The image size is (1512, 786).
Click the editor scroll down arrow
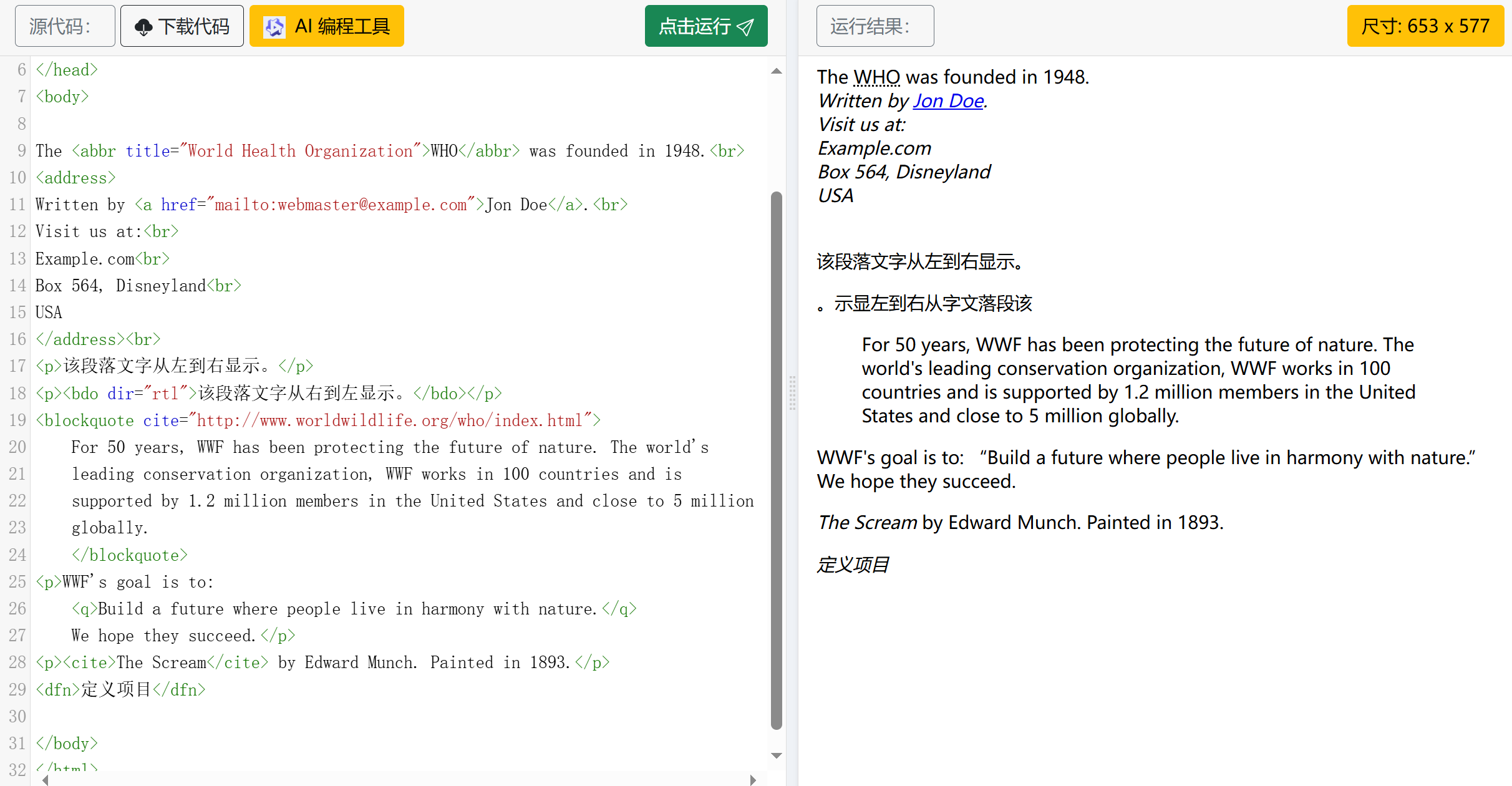(x=777, y=755)
